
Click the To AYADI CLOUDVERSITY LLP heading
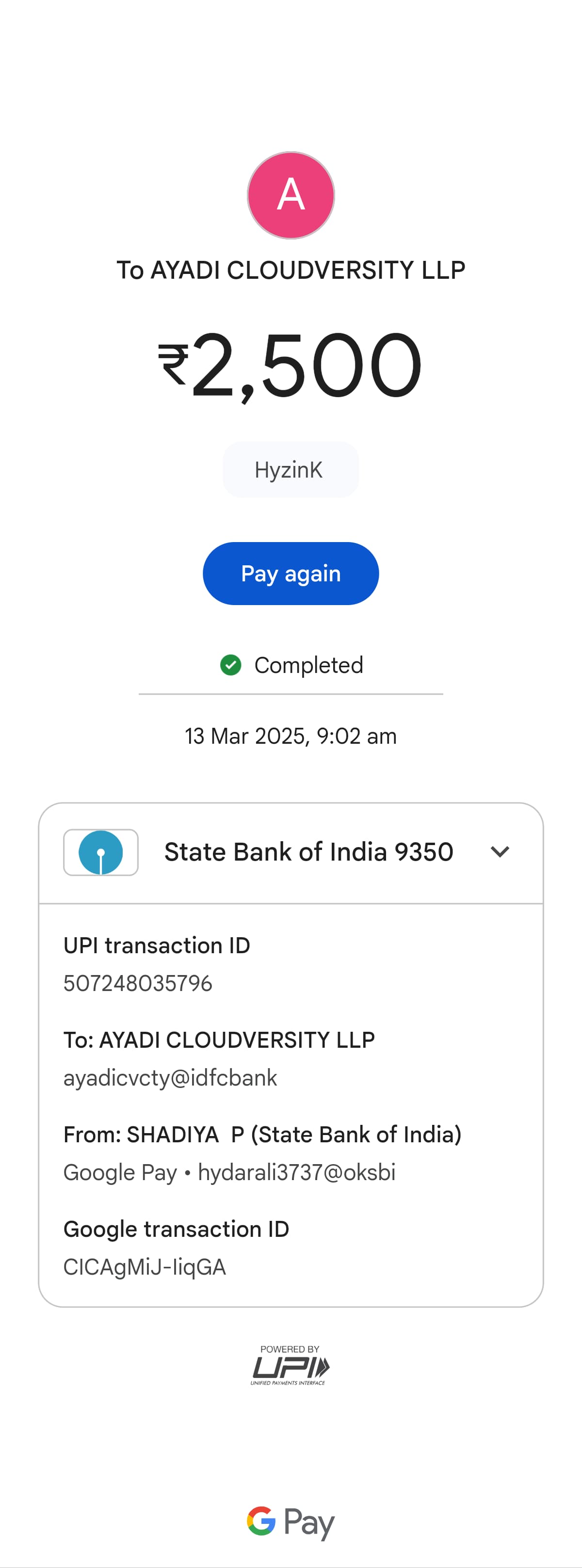[x=291, y=270]
